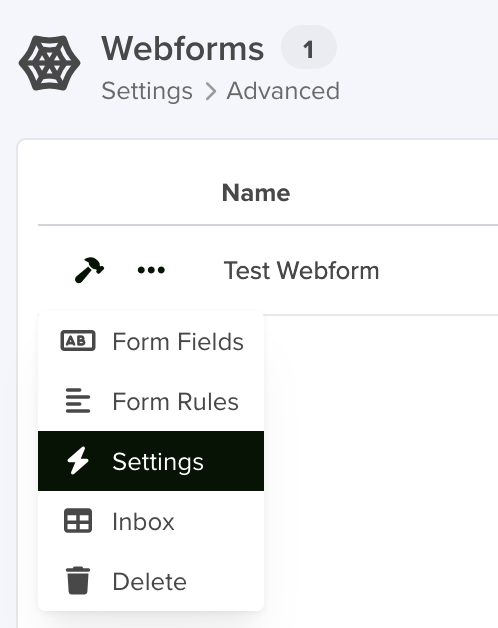Click the Name column header
498x628 pixels.
[256, 193]
